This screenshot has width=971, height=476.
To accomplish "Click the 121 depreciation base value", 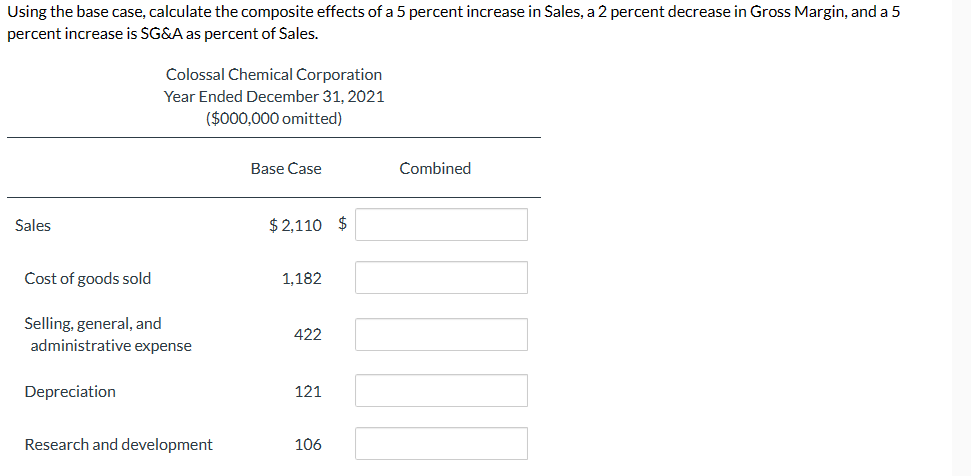I will pos(307,392).
